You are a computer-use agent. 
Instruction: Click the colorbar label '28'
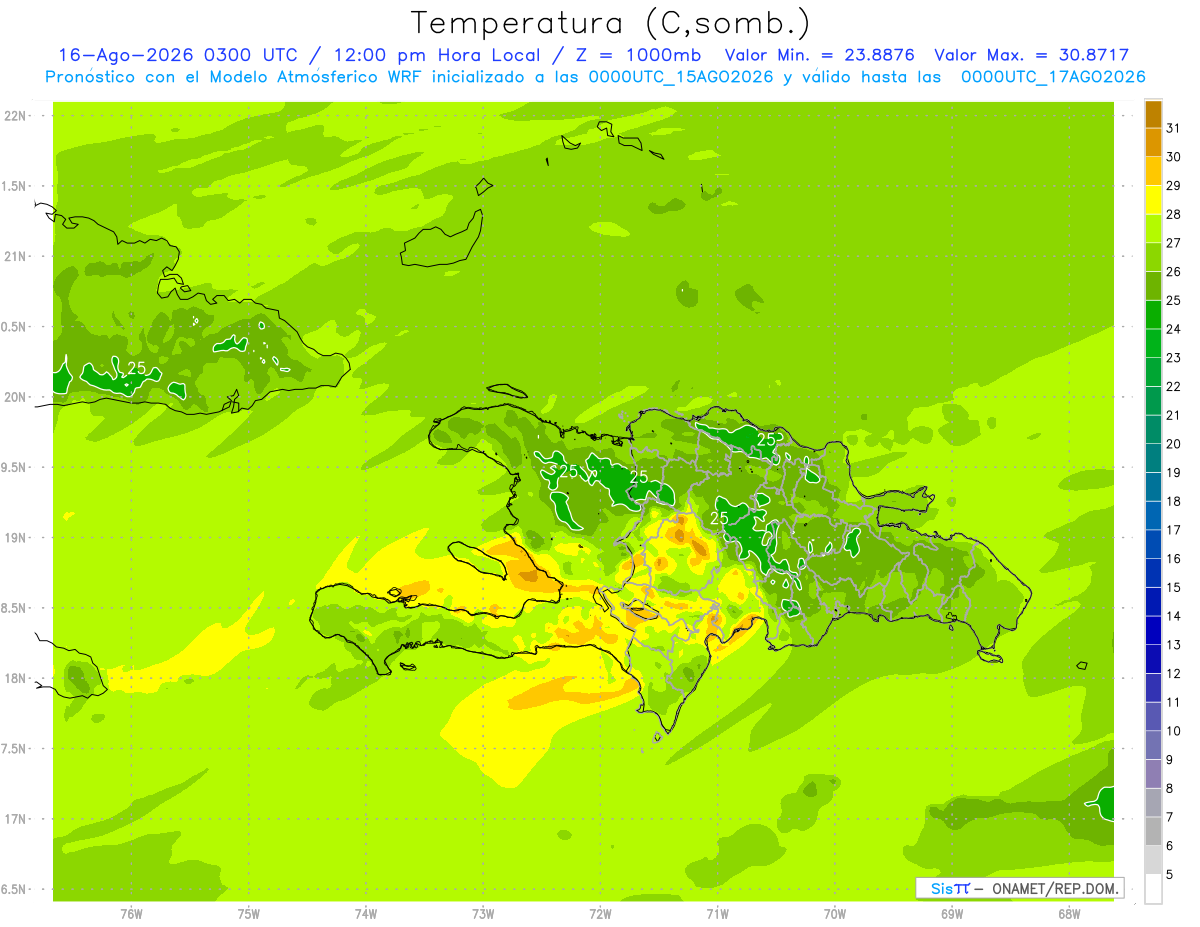click(x=1174, y=214)
